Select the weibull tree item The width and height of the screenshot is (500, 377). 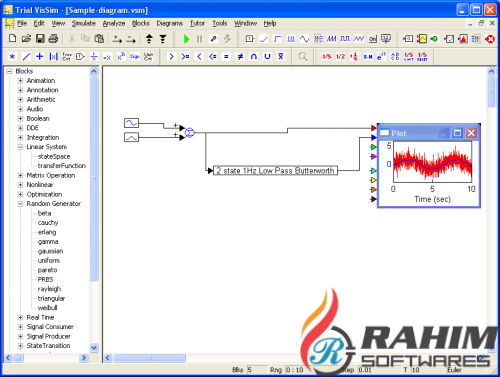tap(47, 308)
